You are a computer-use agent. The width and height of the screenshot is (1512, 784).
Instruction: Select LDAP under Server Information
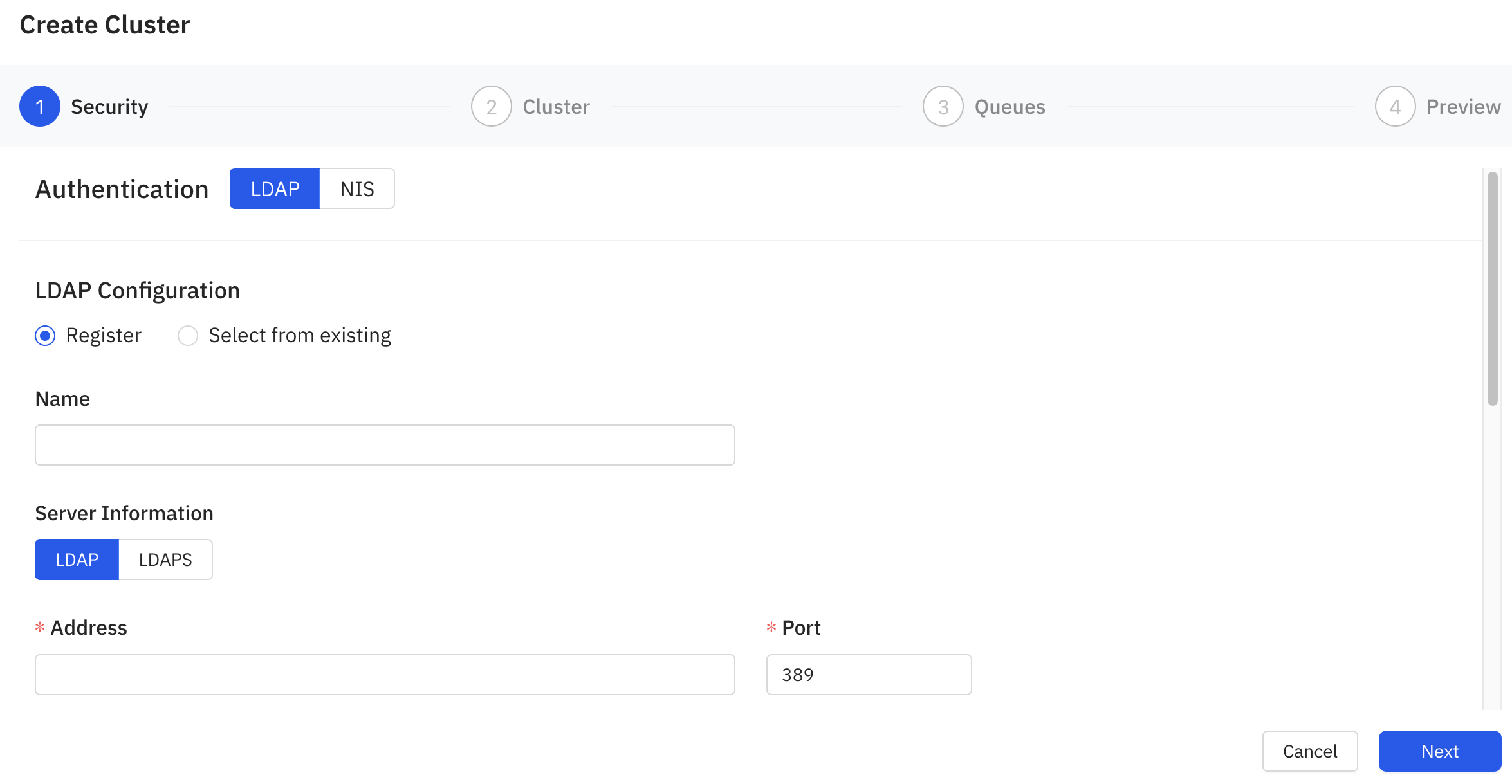[x=77, y=560]
